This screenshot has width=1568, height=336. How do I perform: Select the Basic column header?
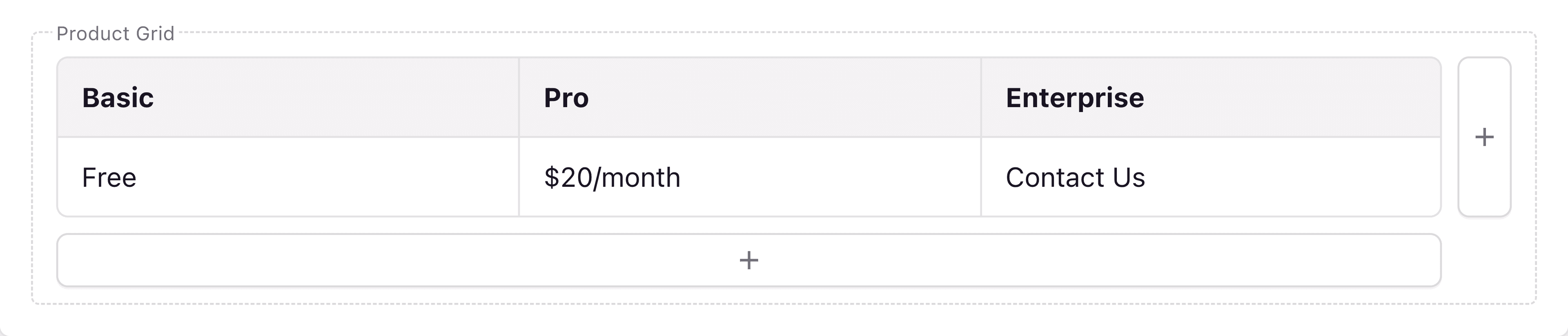coord(119,96)
